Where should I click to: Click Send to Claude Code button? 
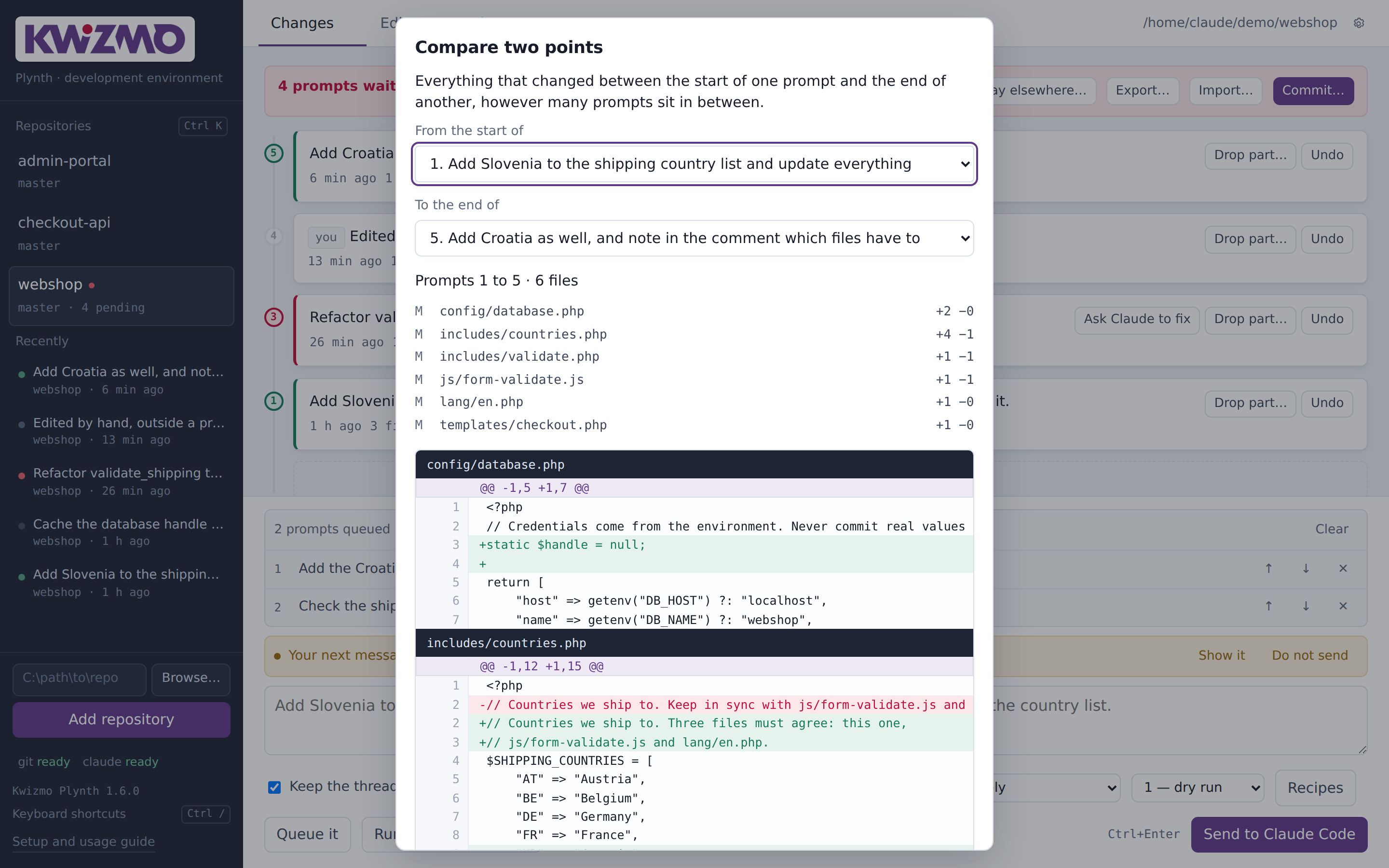(x=1279, y=834)
